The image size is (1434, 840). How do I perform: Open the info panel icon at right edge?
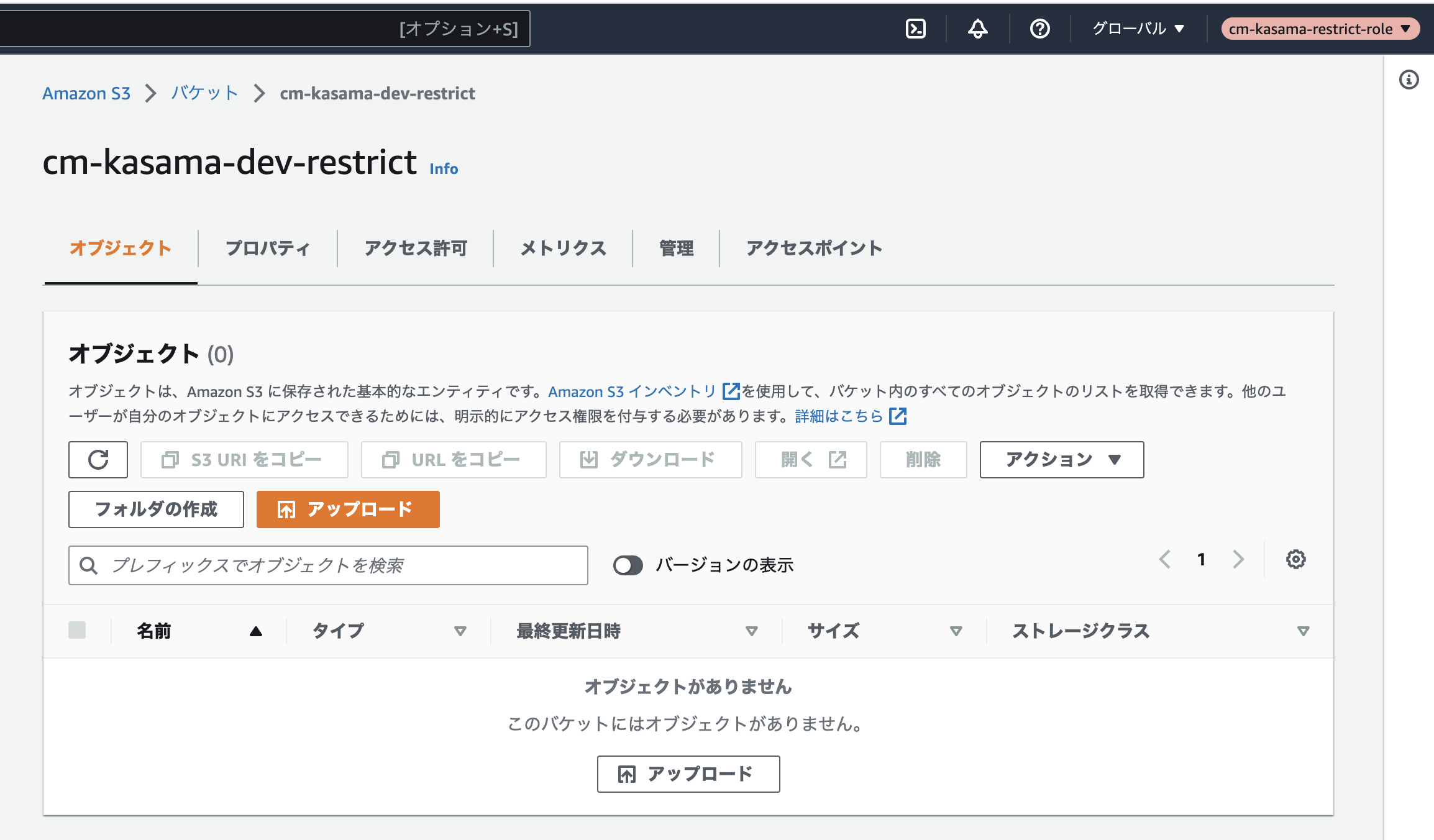point(1409,80)
